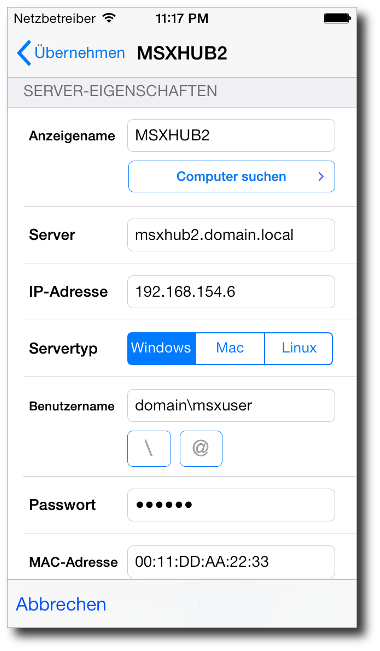380x651 pixels.
Task: Open Computer suchen
Action: coord(231,176)
